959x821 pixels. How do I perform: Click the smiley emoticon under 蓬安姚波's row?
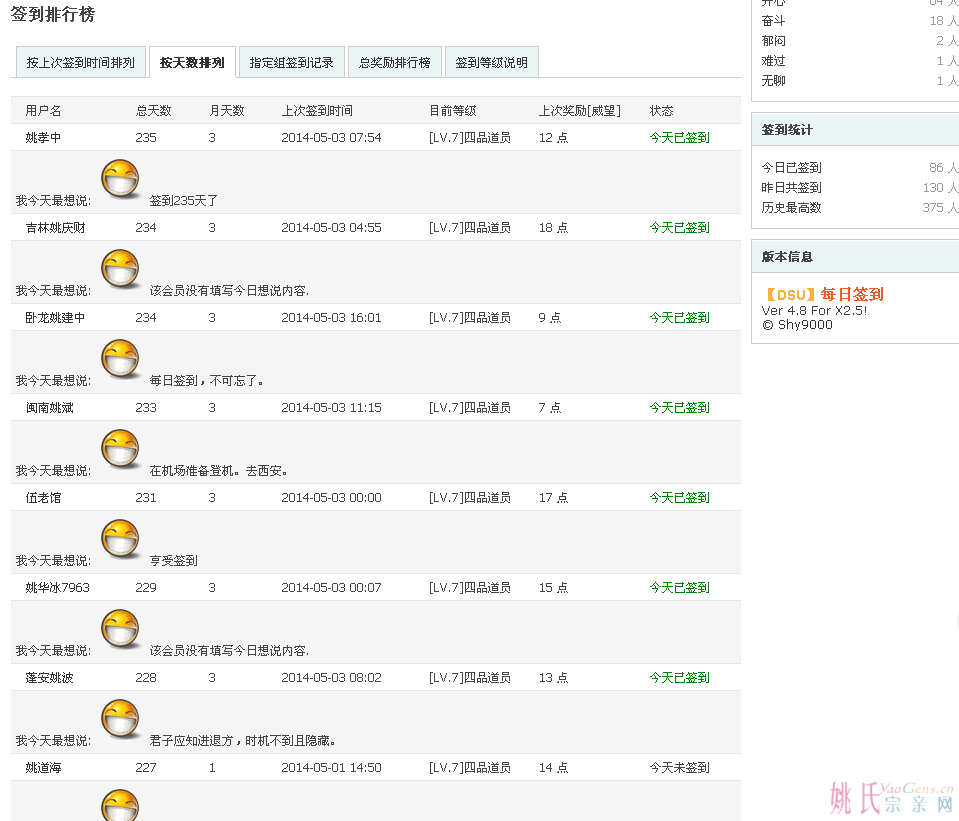click(x=121, y=719)
